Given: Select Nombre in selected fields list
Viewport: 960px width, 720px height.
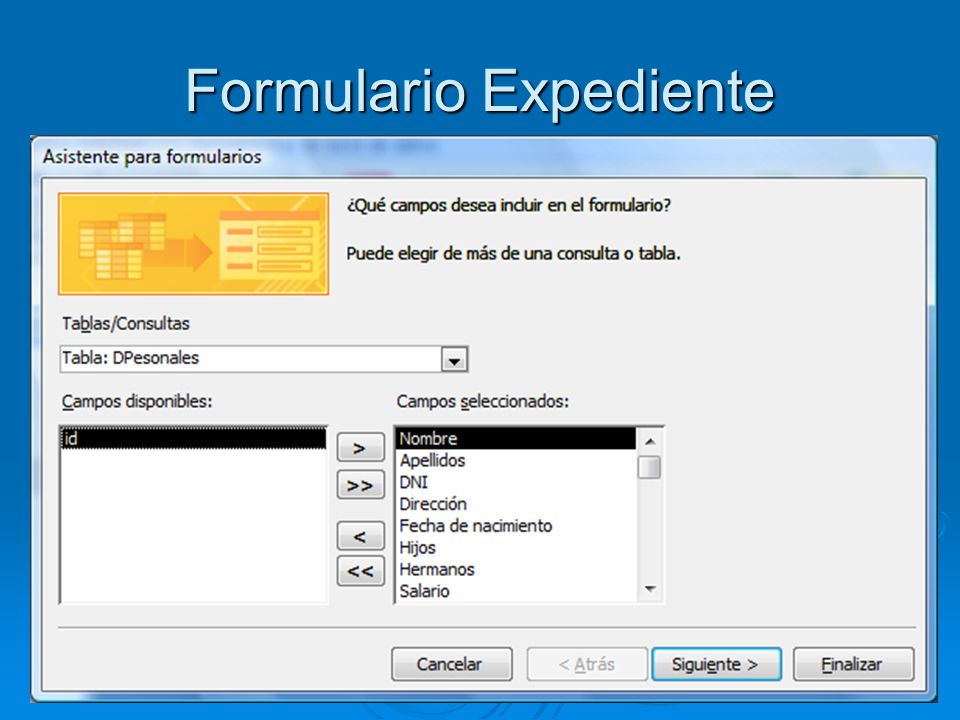Looking at the screenshot, I should (516, 438).
